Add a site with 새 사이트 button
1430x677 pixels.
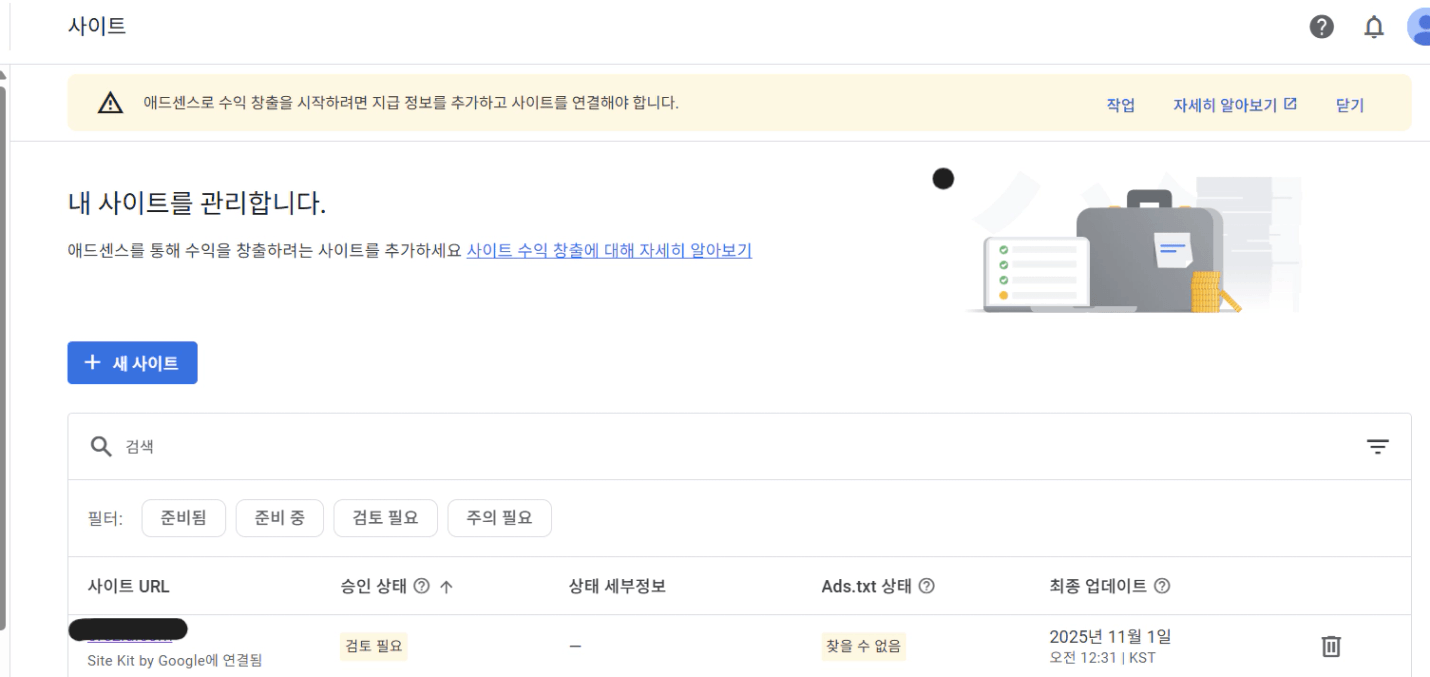click(132, 363)
